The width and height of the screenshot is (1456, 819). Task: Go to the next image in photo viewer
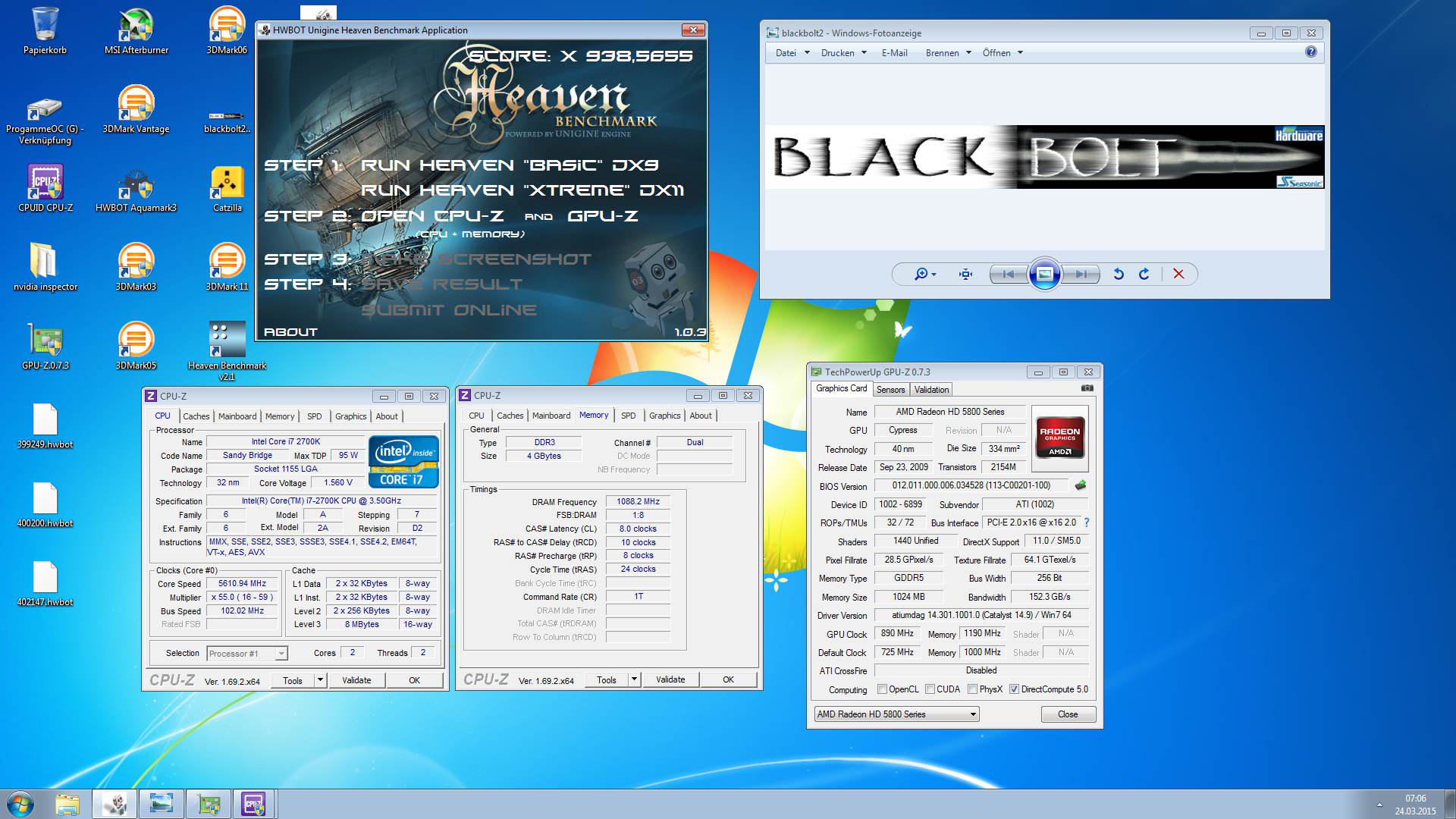[1081, 274]
